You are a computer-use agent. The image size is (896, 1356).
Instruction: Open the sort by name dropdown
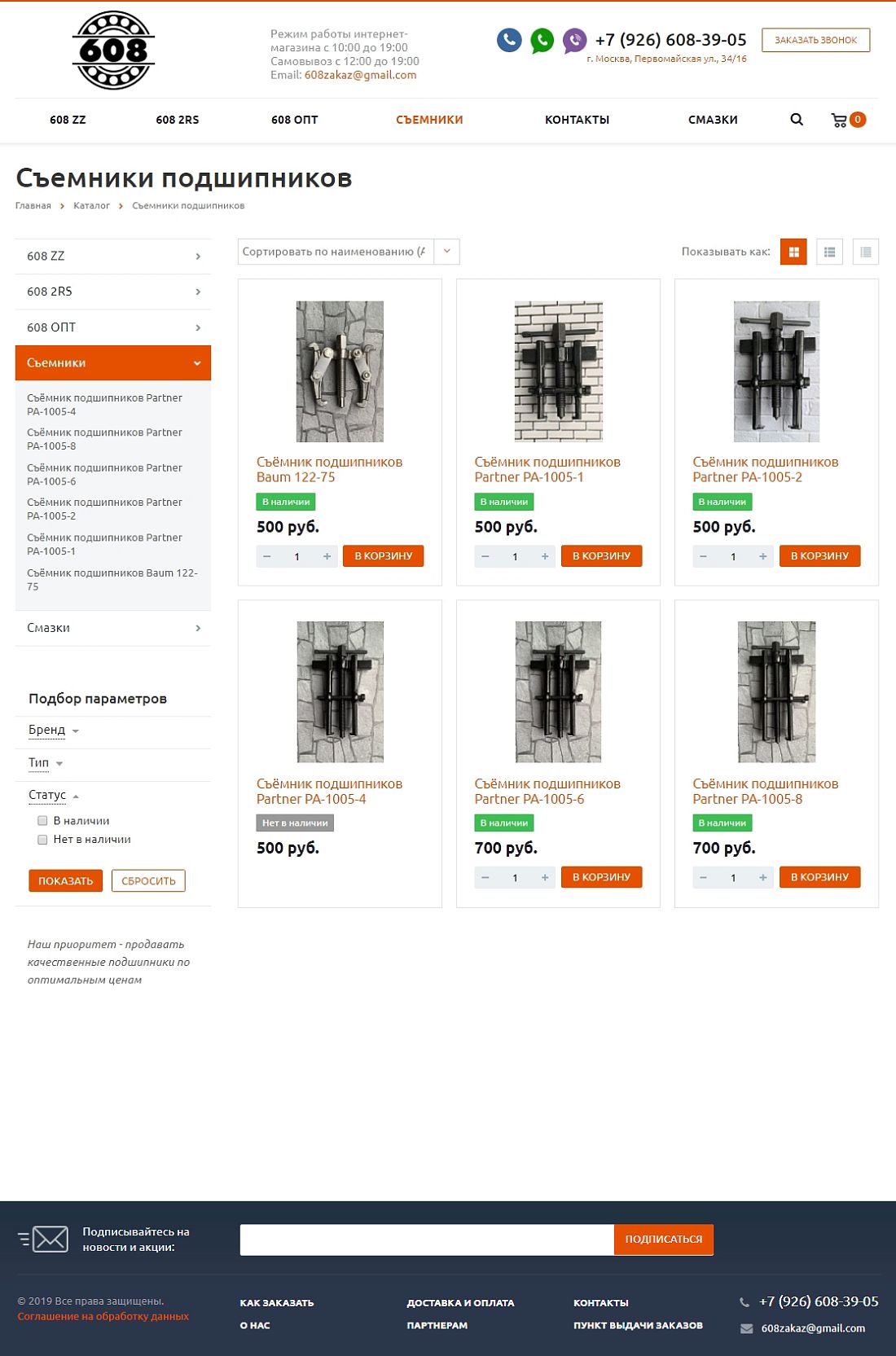349,252
